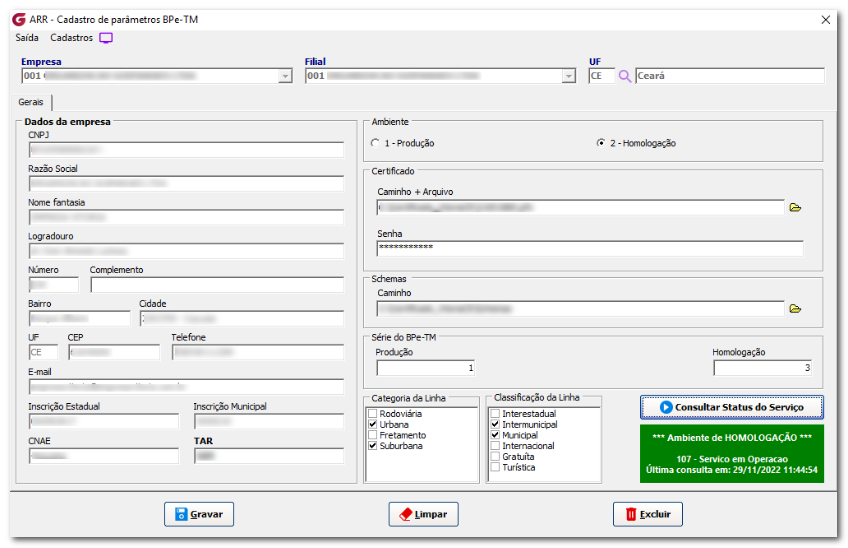
Task: Browse for the certificate file via its folder icon
Action: 795,208
